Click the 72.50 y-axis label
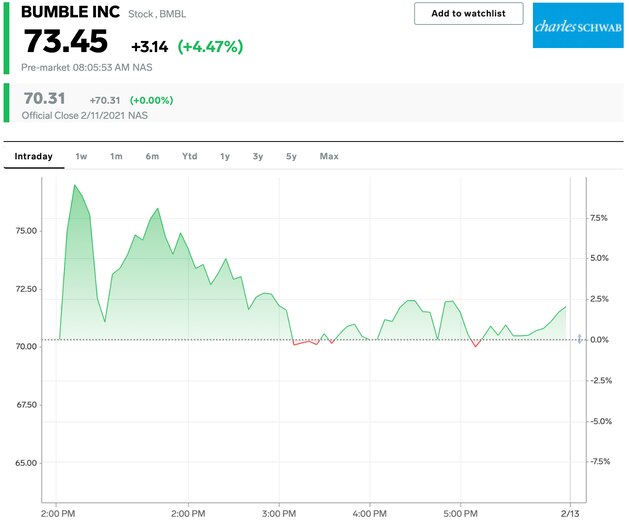This screenshot has height=526, width=629. click(x=26, y=289)
